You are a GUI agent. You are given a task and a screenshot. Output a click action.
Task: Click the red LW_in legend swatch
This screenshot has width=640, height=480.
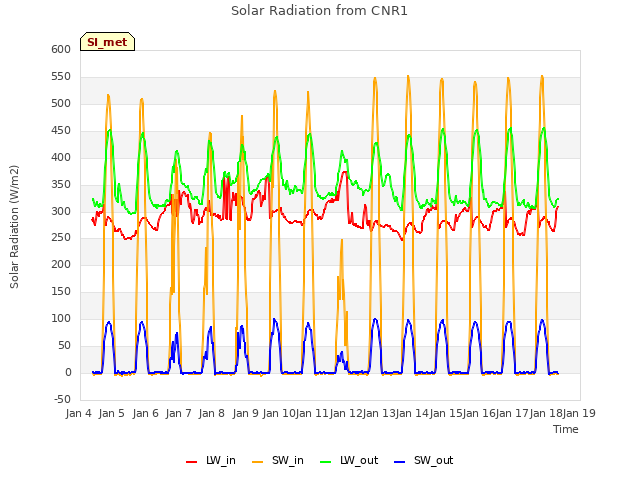[x=191, y=462]
